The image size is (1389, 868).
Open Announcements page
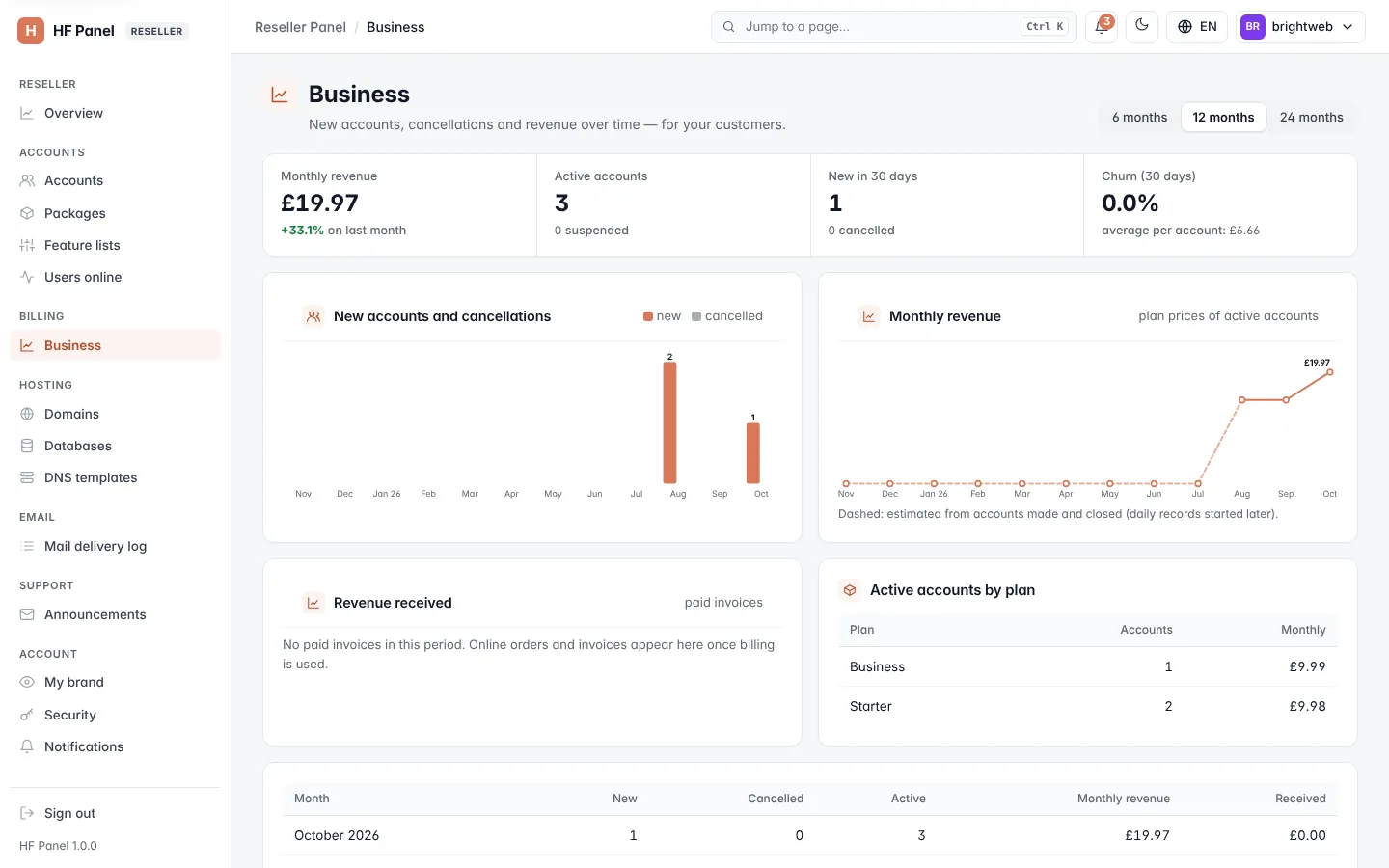(x=115, y=614)
